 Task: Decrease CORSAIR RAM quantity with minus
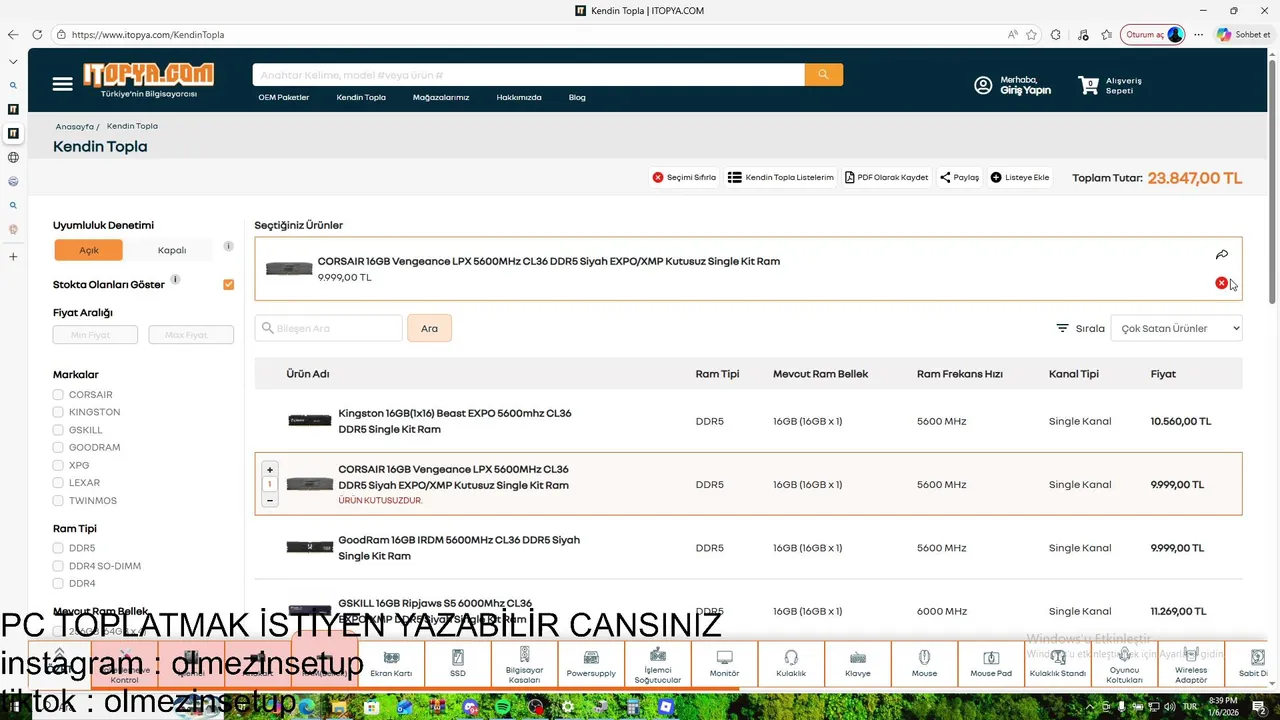[x=270, y=500]
